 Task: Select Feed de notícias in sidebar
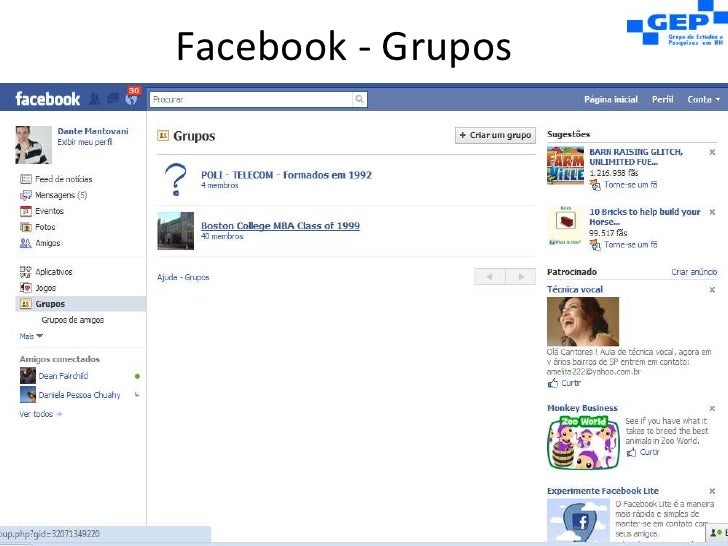pyautogui.click(x=64, y=179)
